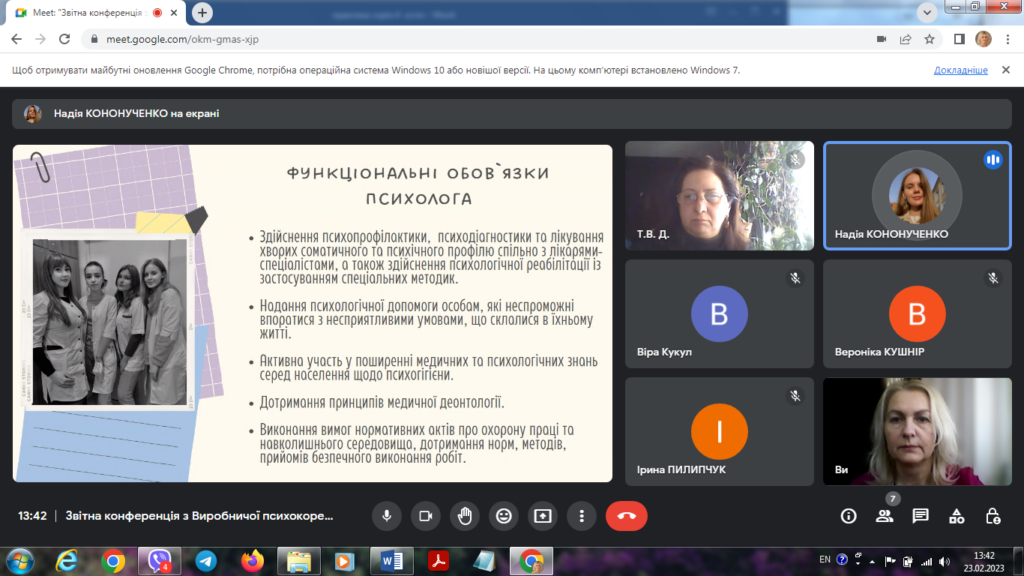This screenshot has width=1024, height=576.
Task: Open the three-dot more options menu
Action: [x=582, y=516]
